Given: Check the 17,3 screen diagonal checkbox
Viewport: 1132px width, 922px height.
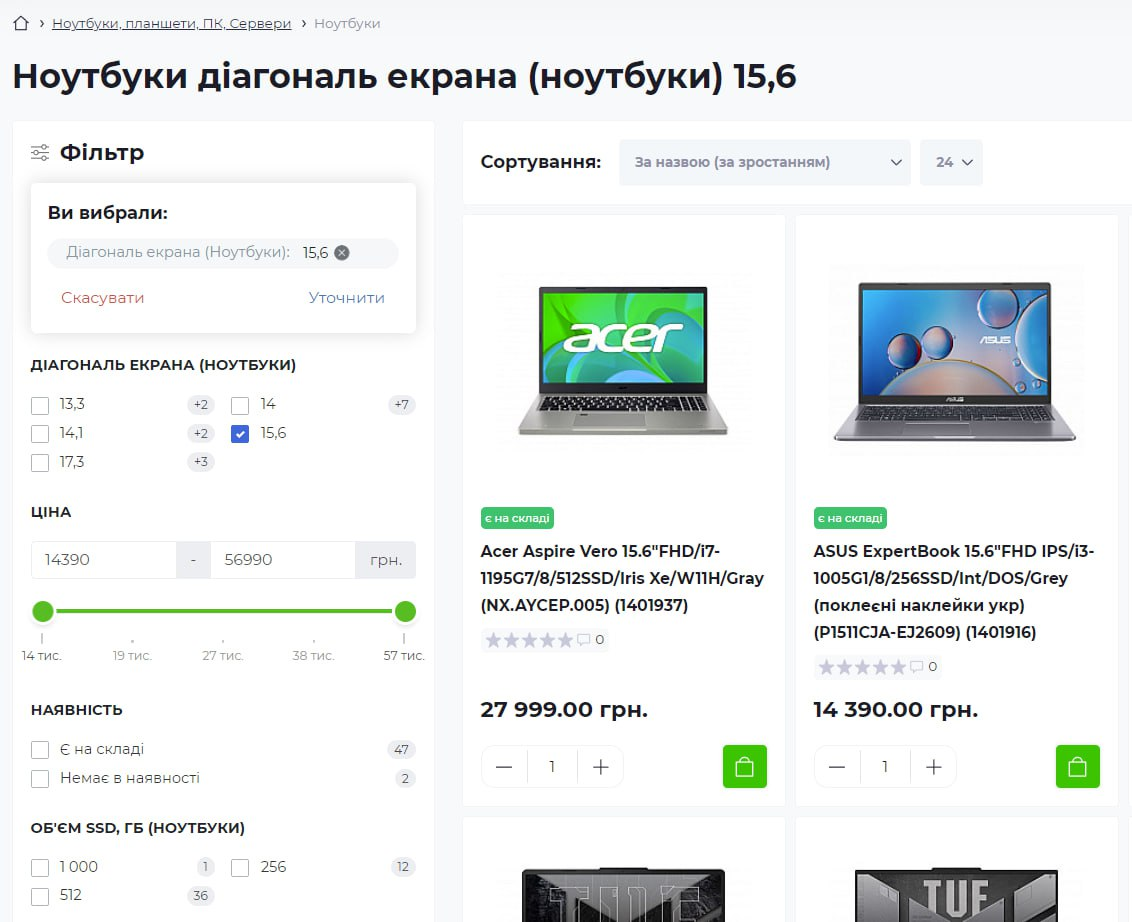Looking at the screenshot, I should pyautogui.click(x=40, y=463).
